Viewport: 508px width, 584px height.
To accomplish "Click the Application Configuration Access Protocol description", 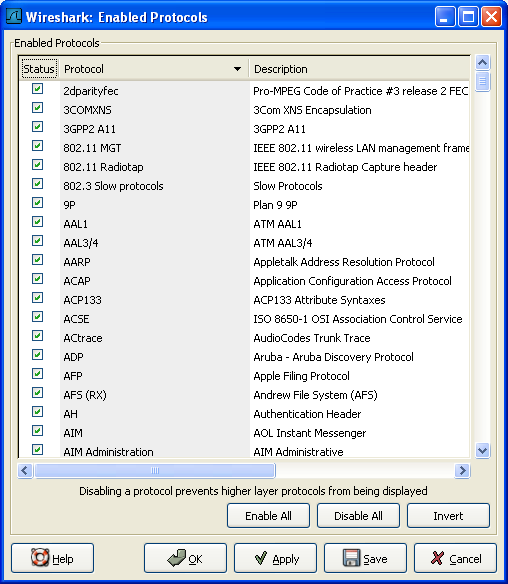I will pyautogui.click(x=352, y=281).
